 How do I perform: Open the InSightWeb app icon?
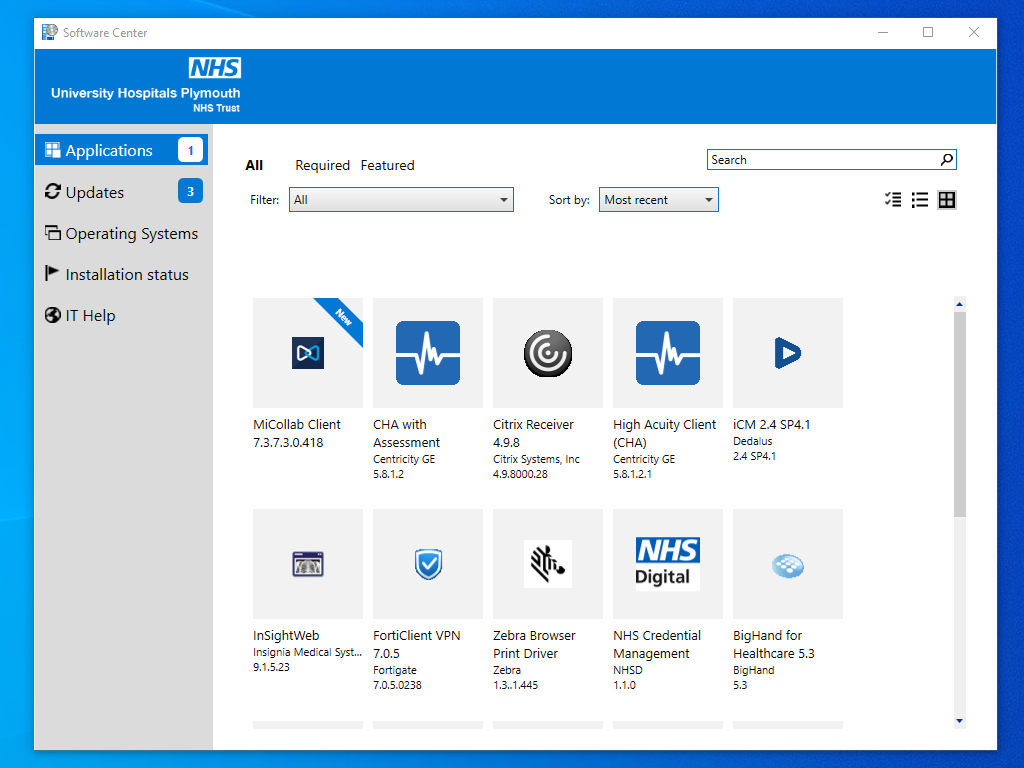(308, 564)
